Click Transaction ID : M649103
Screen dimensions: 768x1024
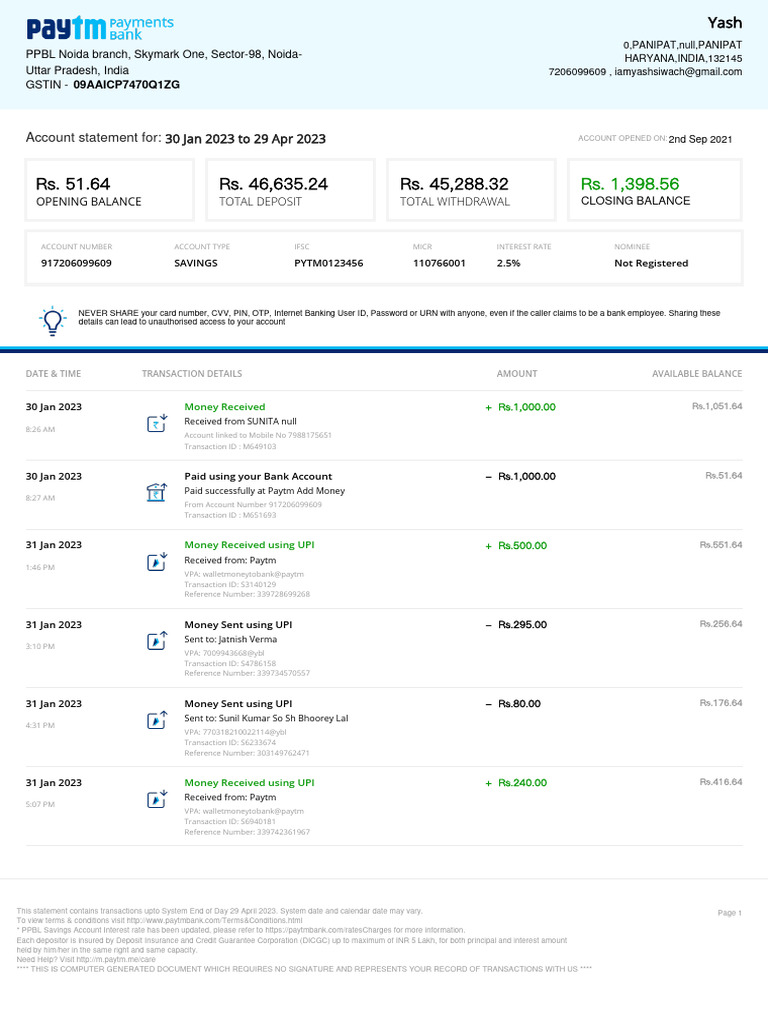pyautogui.click(x=230, y=447)
